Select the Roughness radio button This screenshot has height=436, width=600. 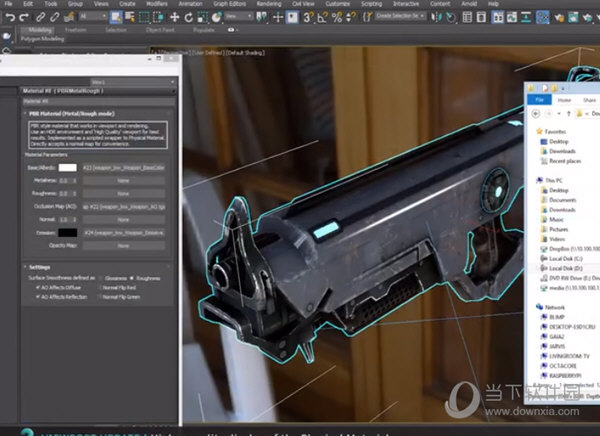coord(132,278)
